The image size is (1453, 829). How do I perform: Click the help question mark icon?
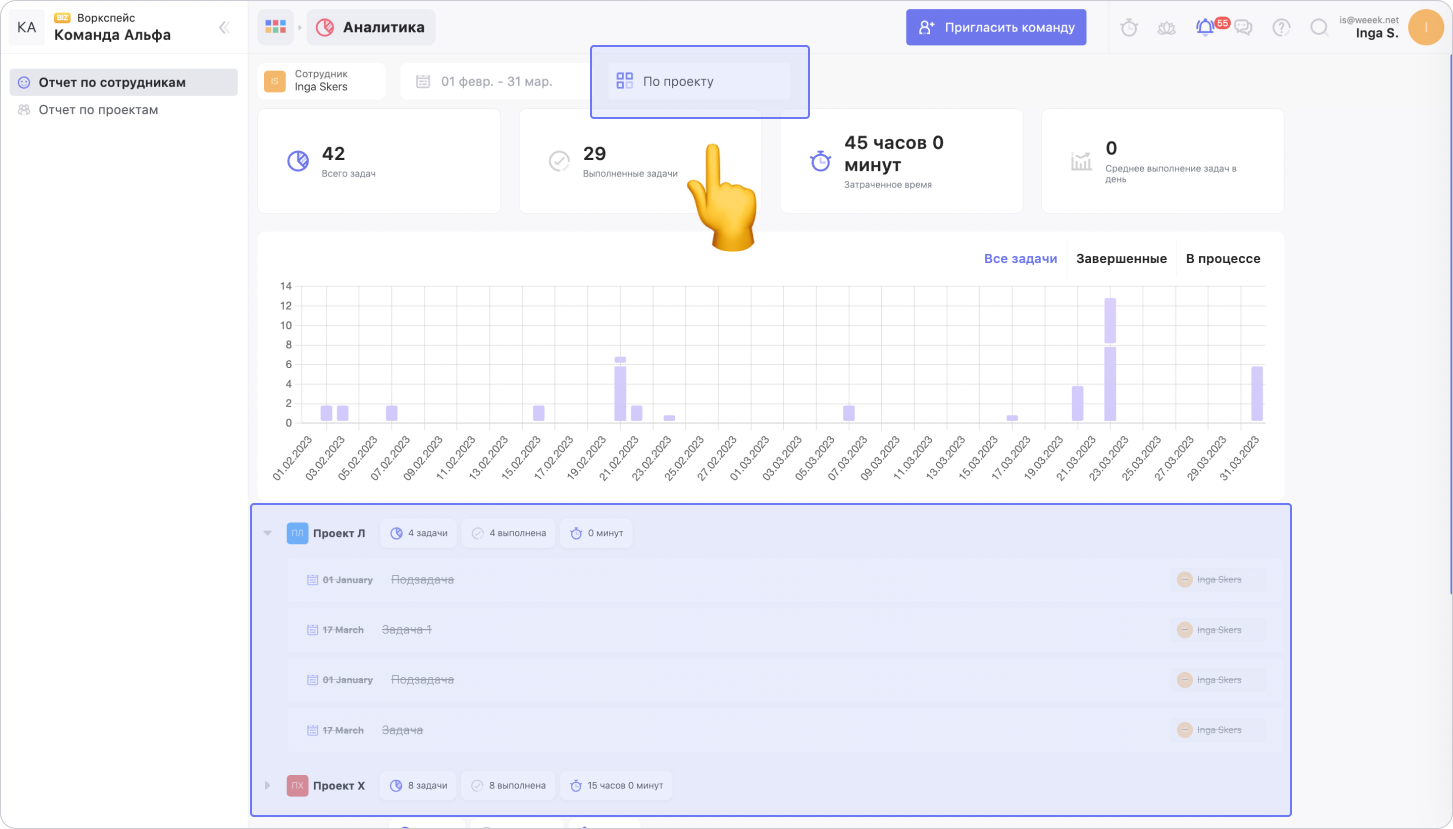(1281, 28)
